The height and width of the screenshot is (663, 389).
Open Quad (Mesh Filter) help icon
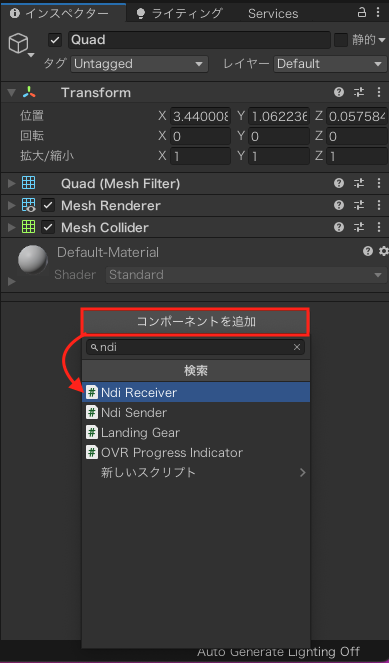[339, 183]
